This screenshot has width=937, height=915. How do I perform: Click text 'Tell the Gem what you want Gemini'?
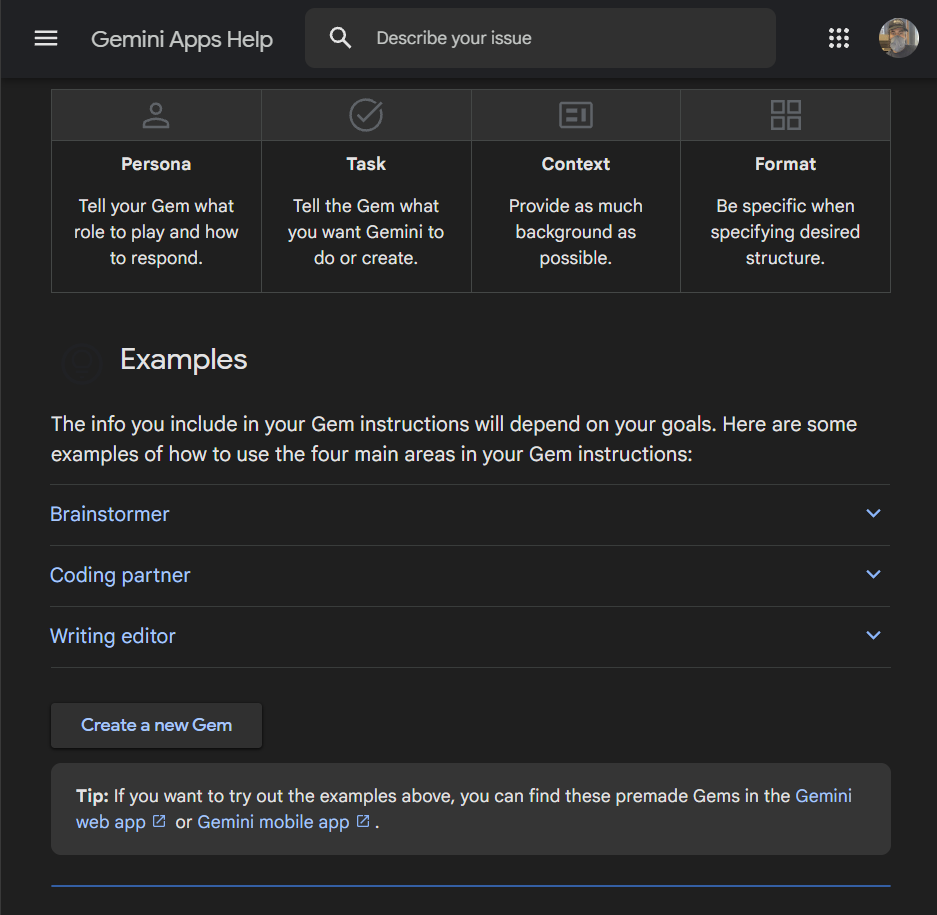click(366, 219)
